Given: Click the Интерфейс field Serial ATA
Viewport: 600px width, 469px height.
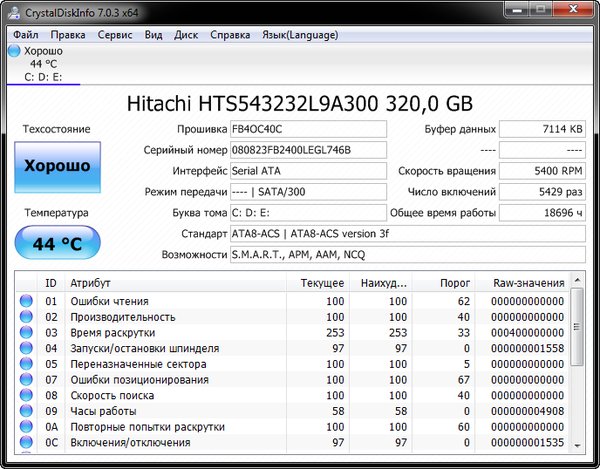Looking at the screenshot, I should click(308, 171).
